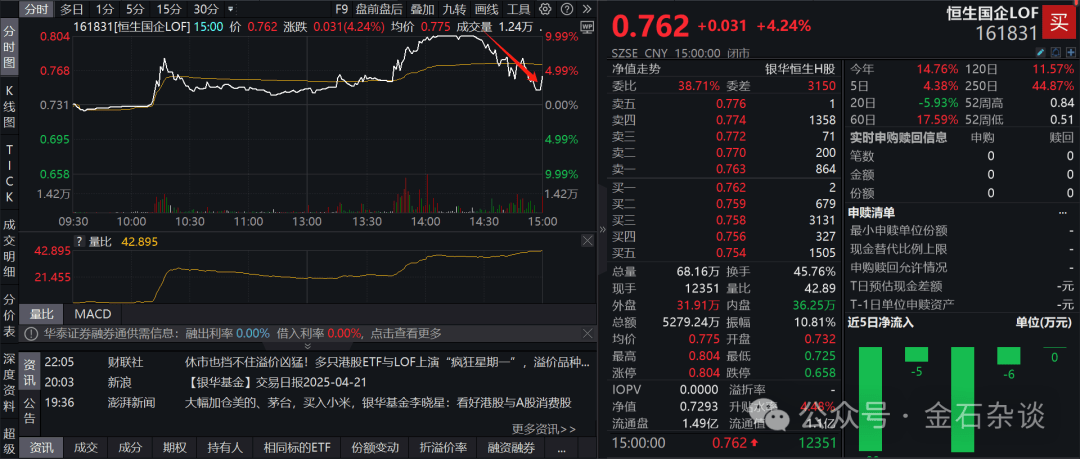
Task: Click the question mark beside 量比
Action: (79, 241)
